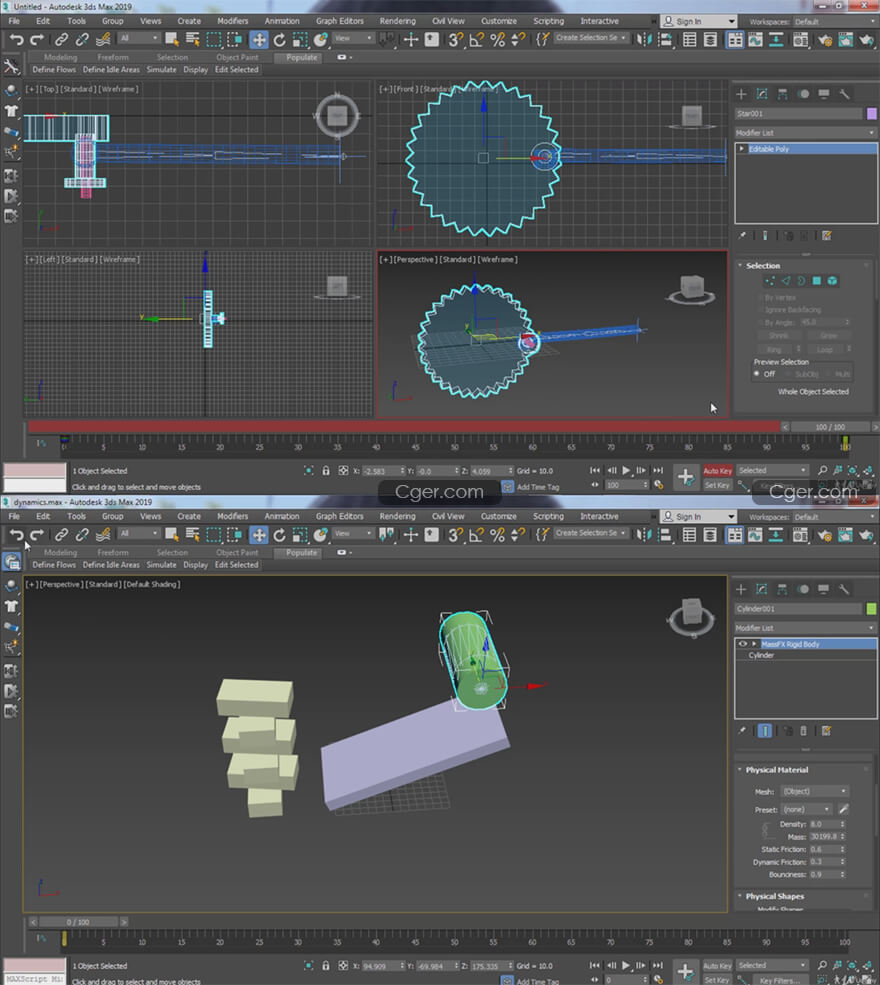
Task: Click ViewCube in the Untitled Perspective viewport
Action: [691, 290]
